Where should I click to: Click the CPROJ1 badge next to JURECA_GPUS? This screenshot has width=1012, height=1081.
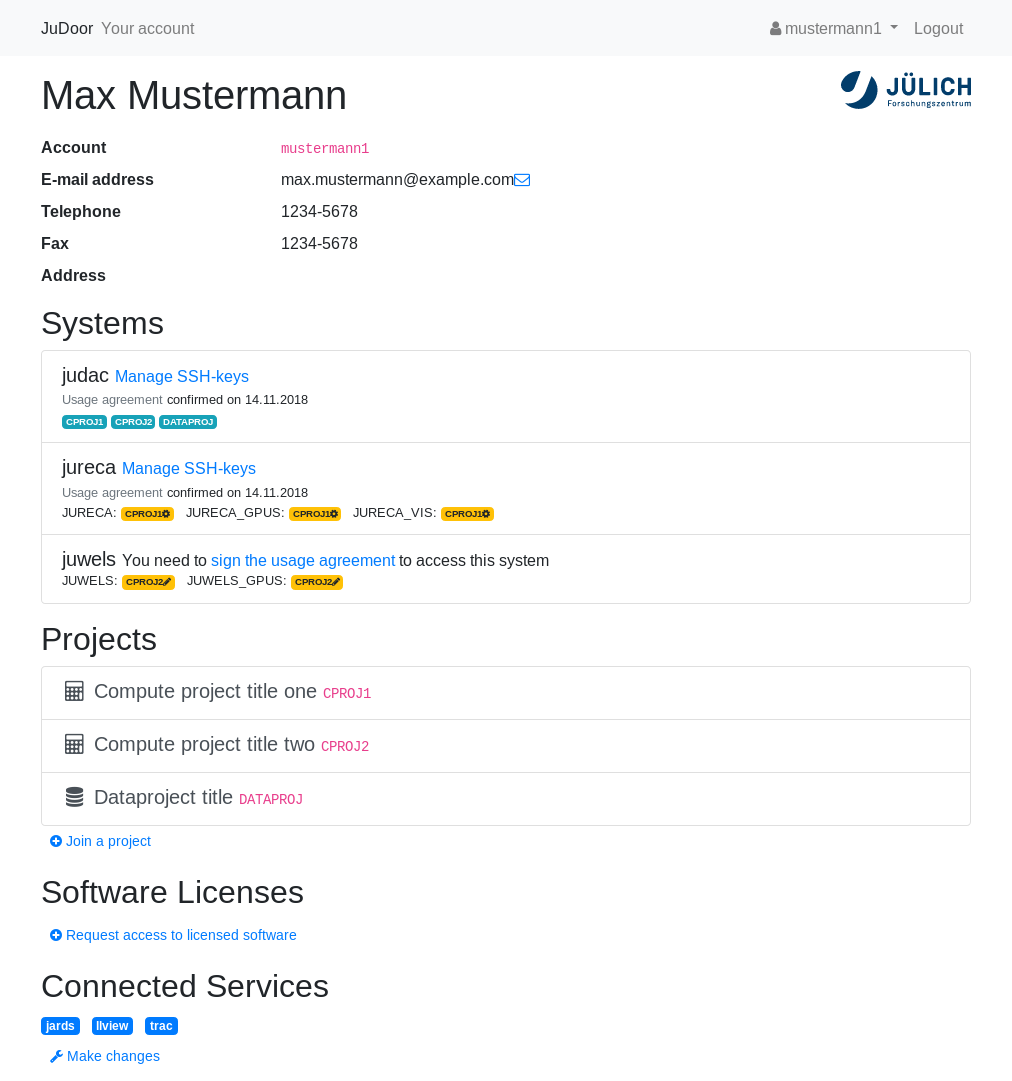(x=315, y=514)
